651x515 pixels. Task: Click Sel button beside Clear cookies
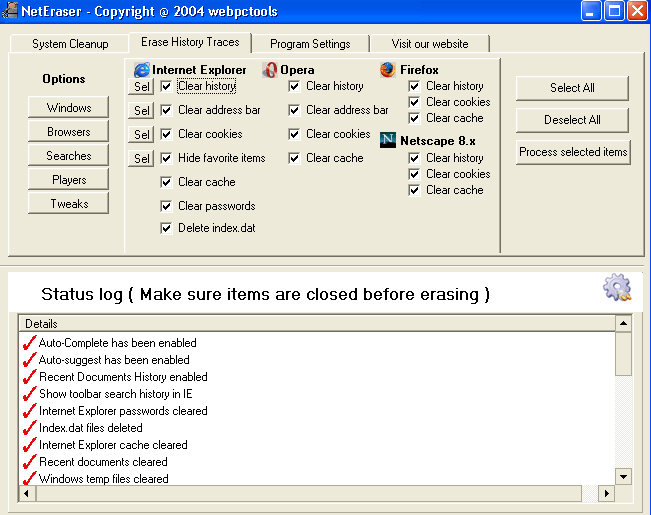pos(141,135)
